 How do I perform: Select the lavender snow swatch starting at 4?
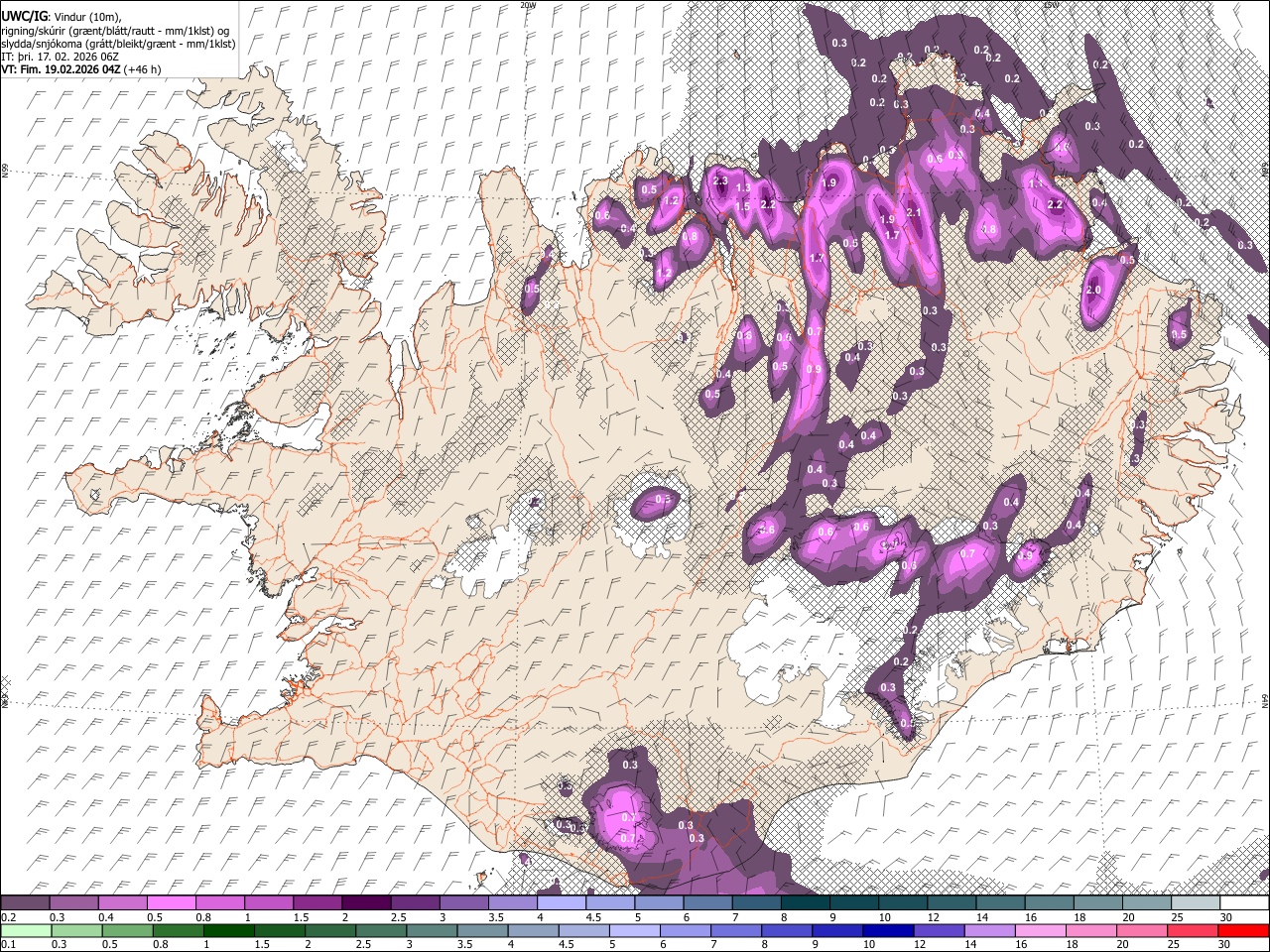[x=562, y=903]
